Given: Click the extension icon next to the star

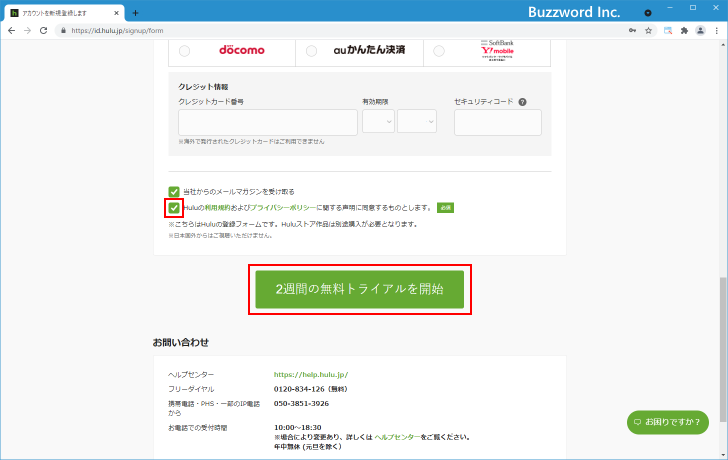Looking at the screenshot, I should (668, 31).
